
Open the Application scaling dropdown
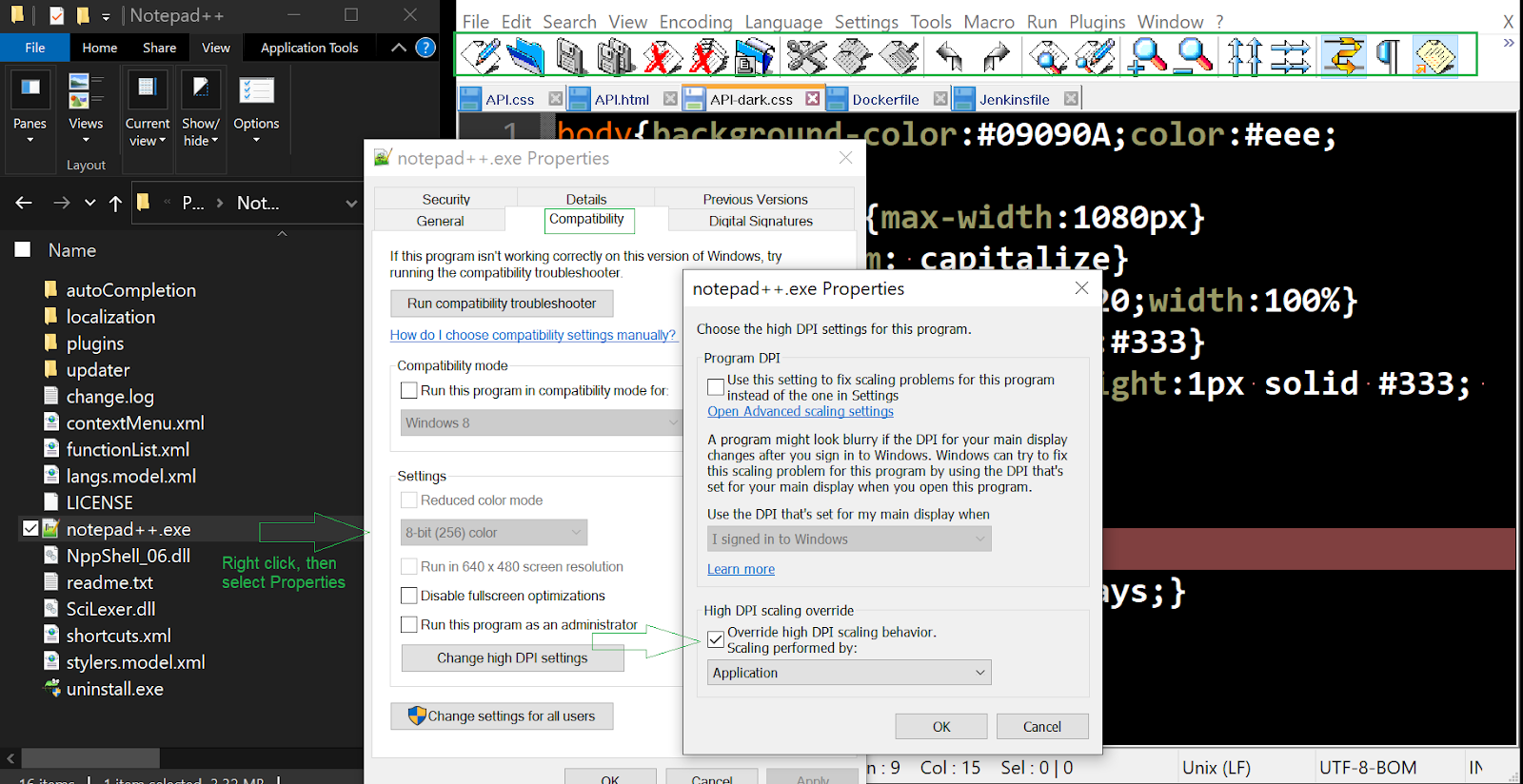pyautogui.click(x=849, y=673)
